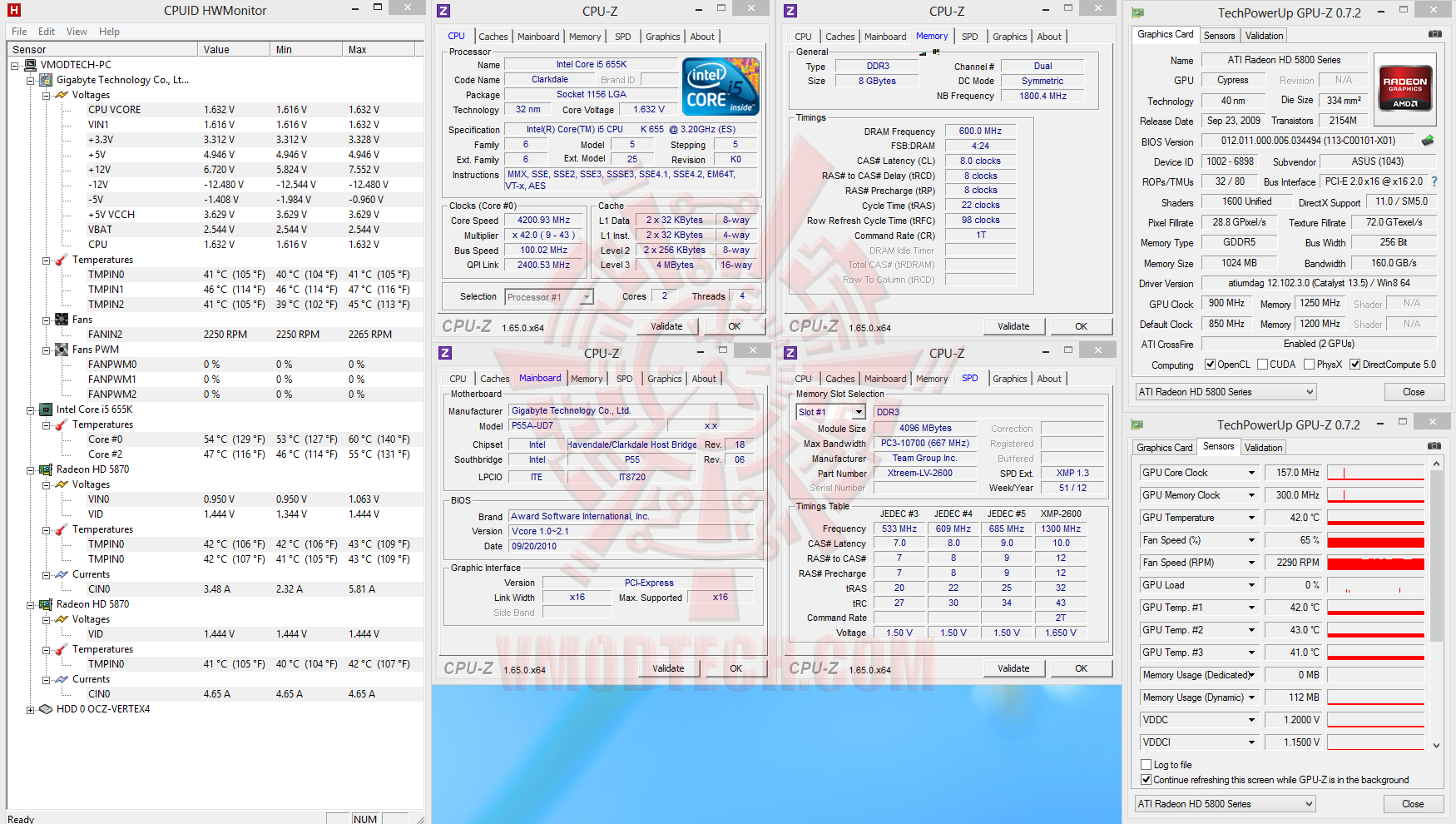This screenshot has width=1456, height=824.
Task: Click the GPU-Z Driver Version field
Action: pos(1320,284)
